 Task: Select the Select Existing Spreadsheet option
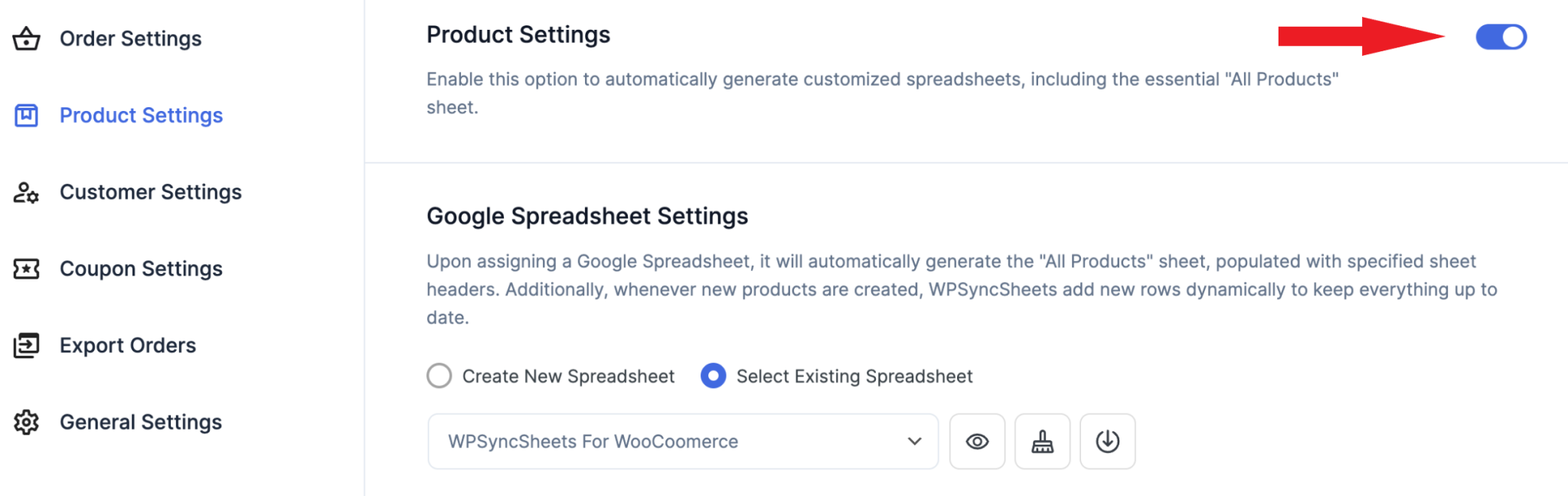(713, 376)
